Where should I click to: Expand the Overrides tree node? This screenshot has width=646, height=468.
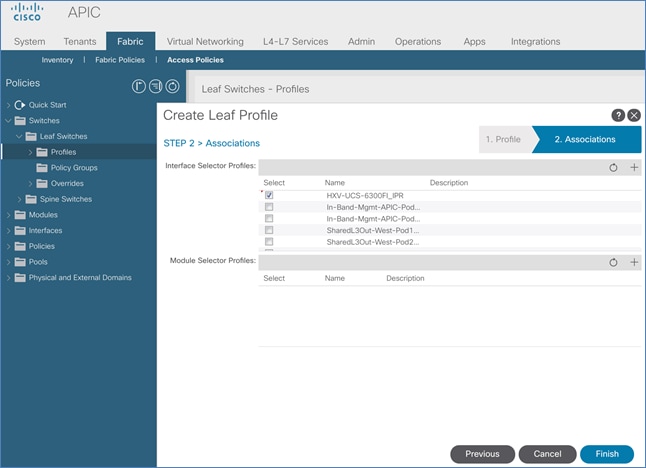pyautogui.click(x=30, y=183)
